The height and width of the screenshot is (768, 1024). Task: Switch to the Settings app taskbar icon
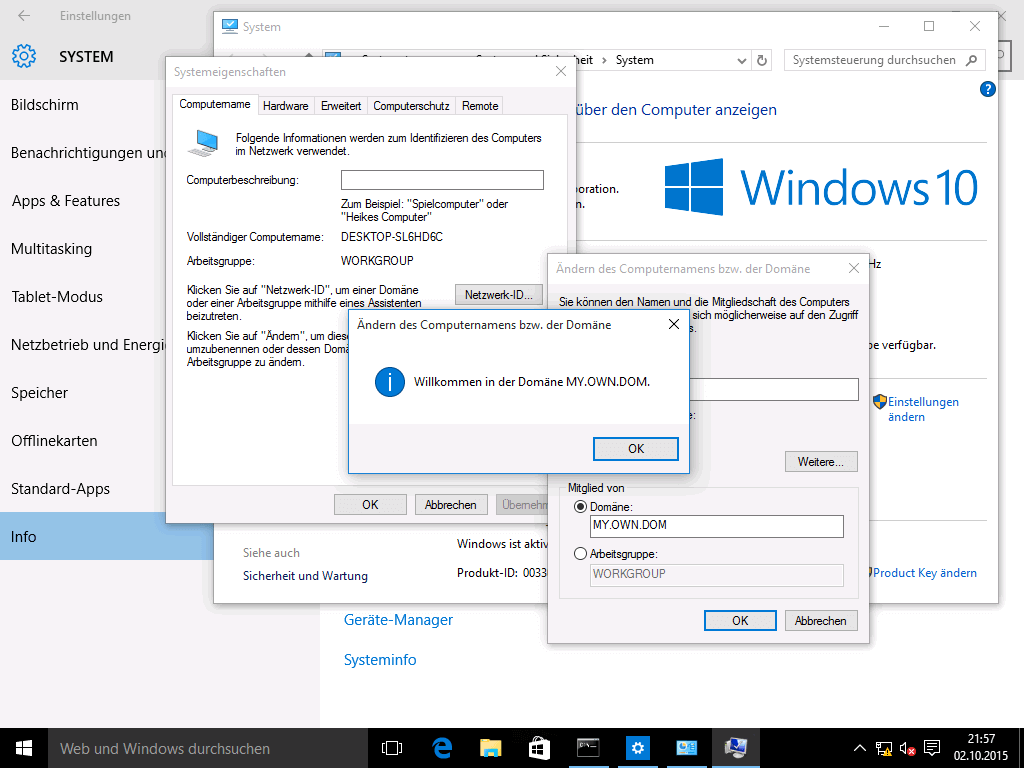[x=637, y=748]
